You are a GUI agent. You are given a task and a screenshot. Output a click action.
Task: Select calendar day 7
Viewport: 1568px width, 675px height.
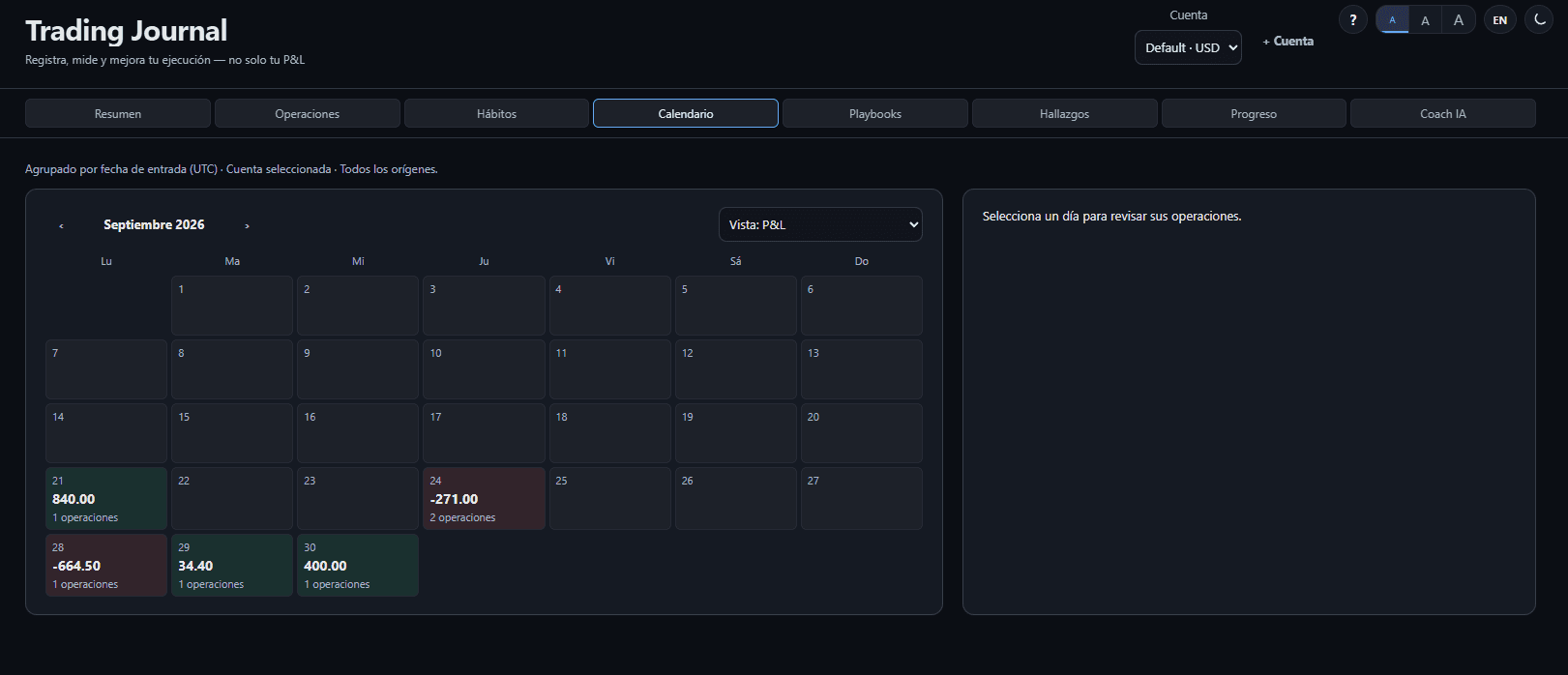coord(106,369)
